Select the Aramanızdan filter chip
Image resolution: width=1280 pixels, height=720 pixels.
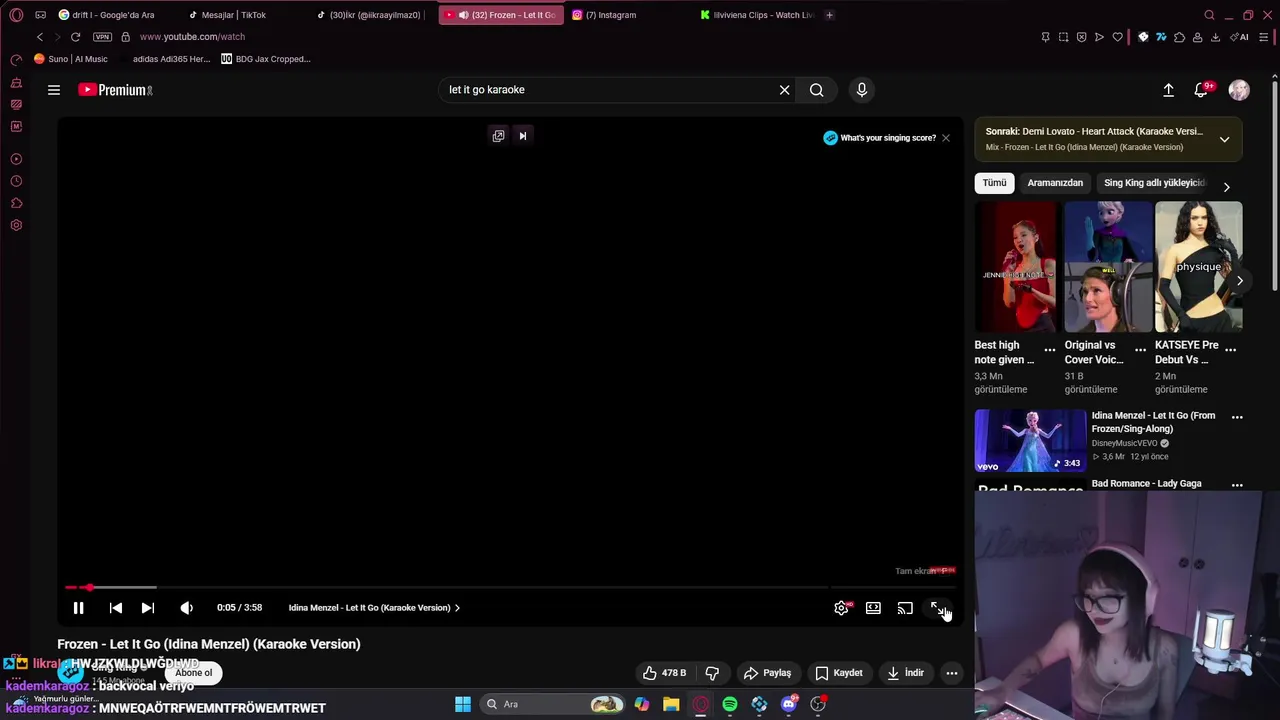[x=1055, y=183]
